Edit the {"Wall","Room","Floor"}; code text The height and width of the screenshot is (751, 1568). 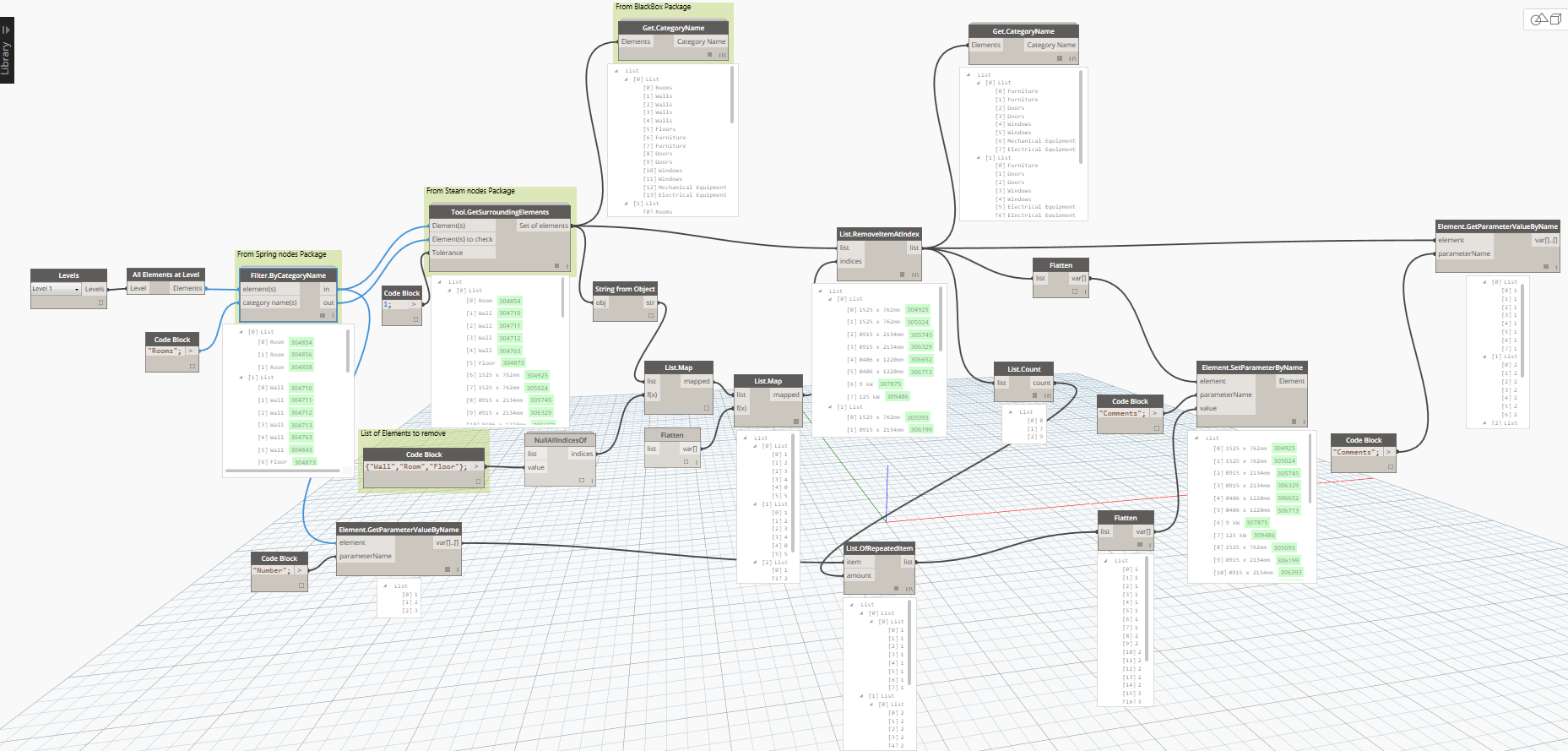pos(417,467)
